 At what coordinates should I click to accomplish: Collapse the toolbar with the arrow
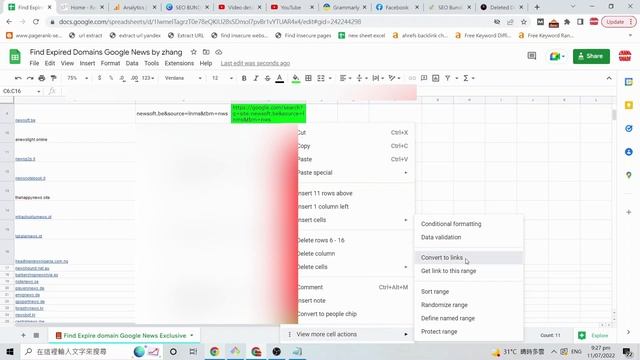(609, 78)
